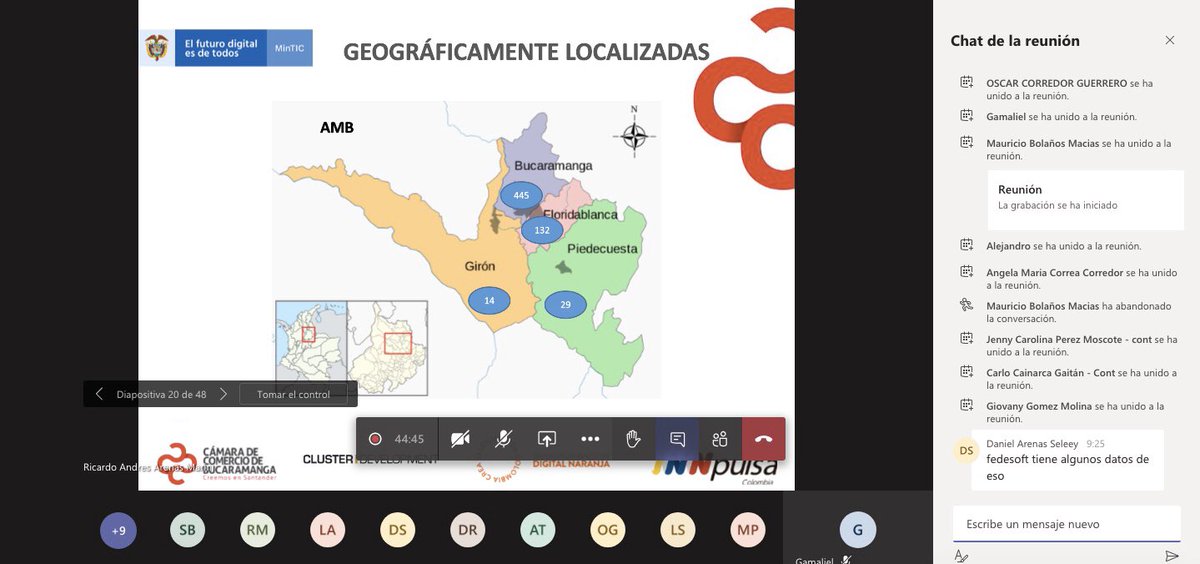Viewport: 1200px width, 564px height.
Task: Advance to the next slide
Action: pos(223,394)
